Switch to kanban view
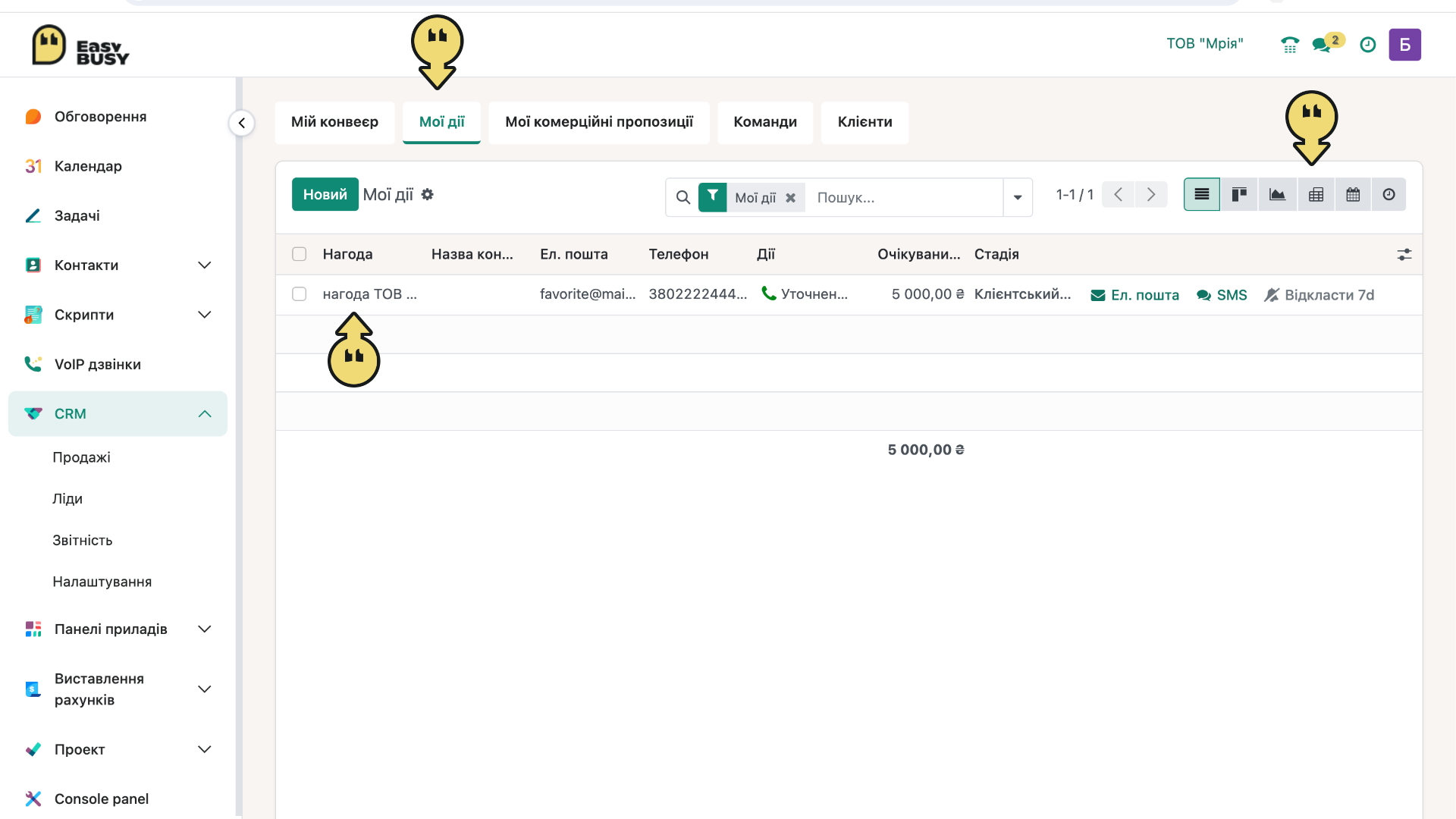 point(1239,195)
